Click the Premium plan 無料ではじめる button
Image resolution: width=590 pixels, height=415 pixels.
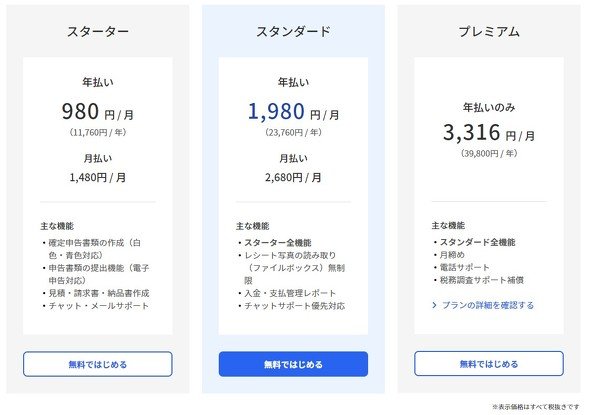[x=489, y=363]
